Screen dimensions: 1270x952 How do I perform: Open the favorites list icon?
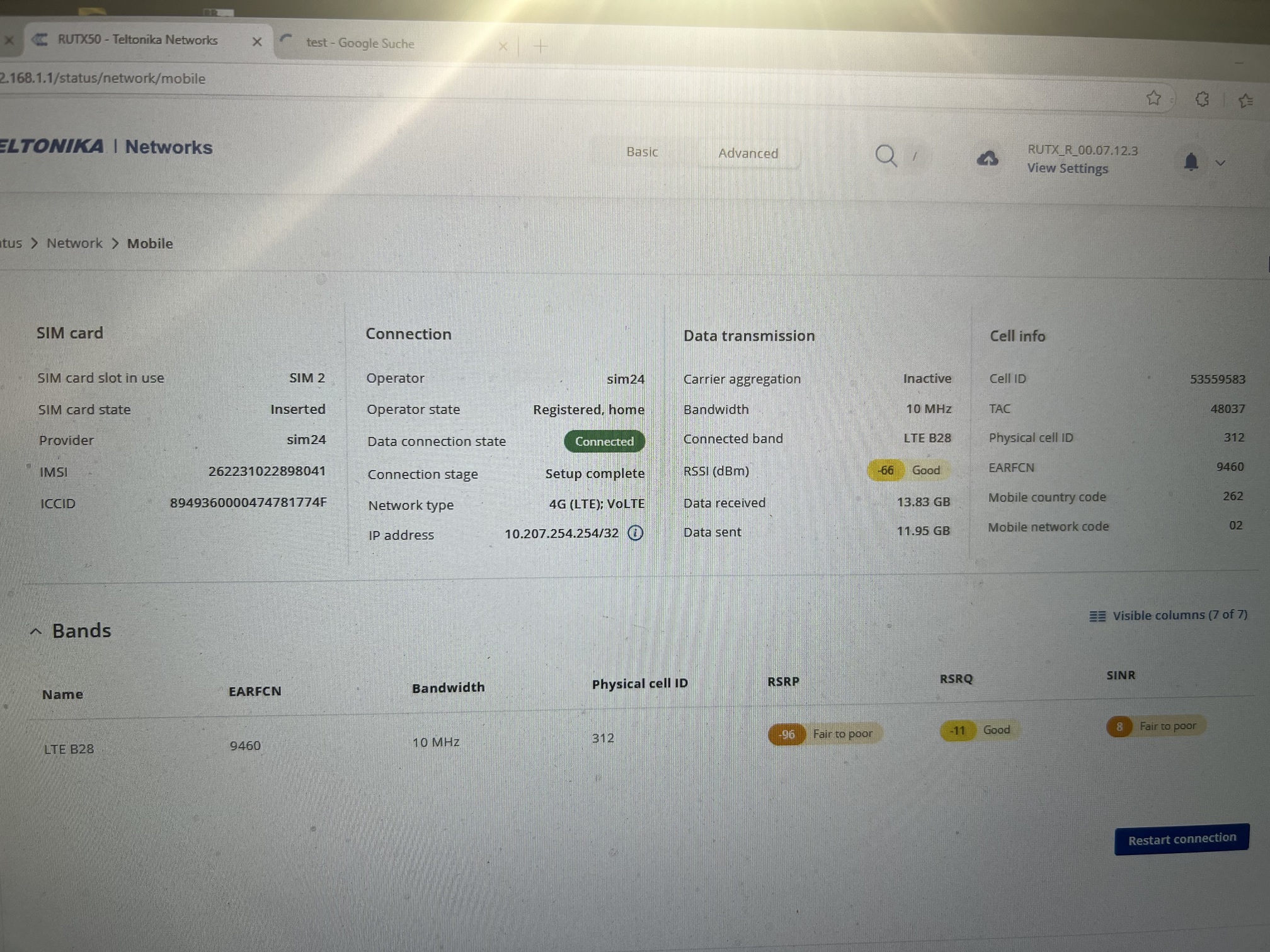tap(1245, 101)
